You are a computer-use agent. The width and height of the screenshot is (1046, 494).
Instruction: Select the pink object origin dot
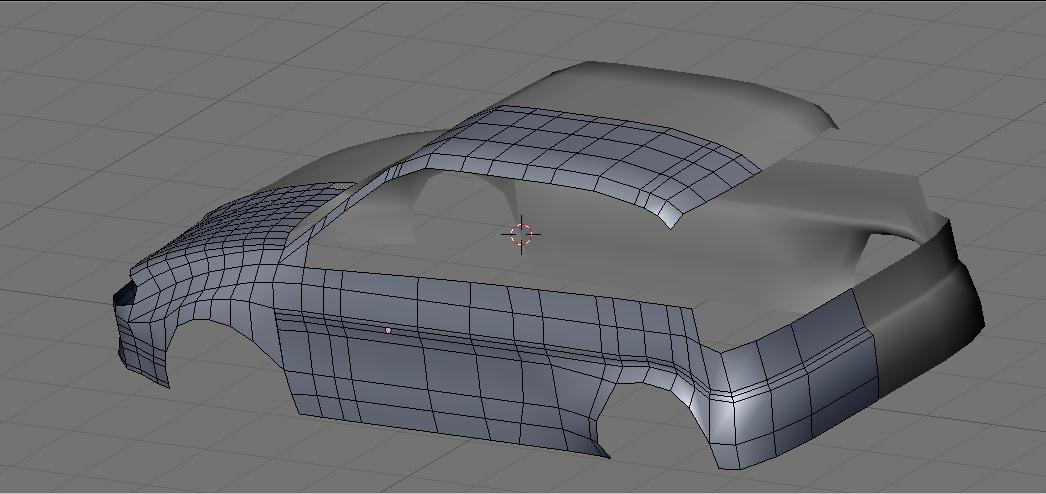388,330
